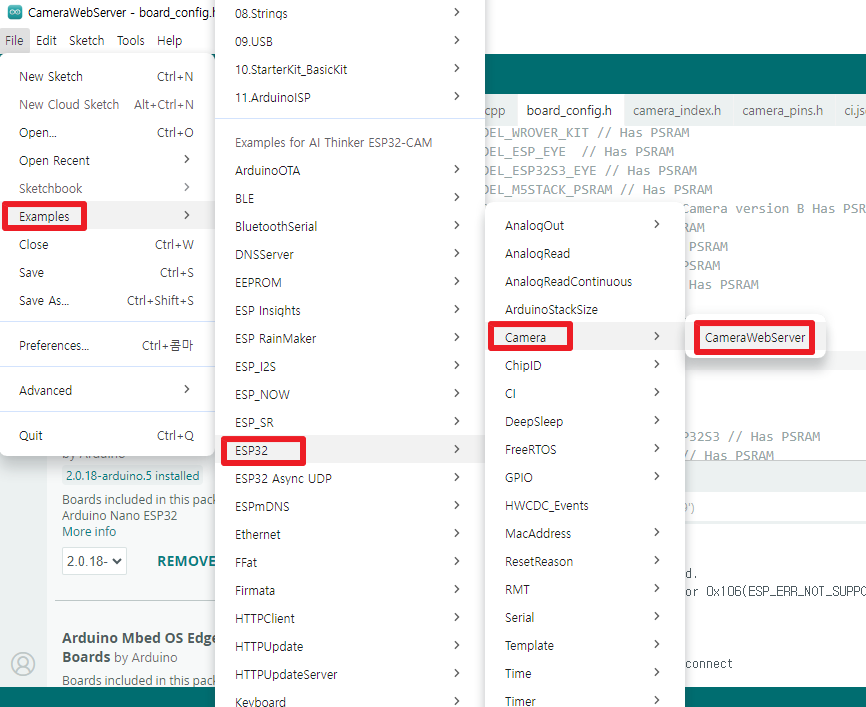Expand the BLE examples submenu
The height and width of the screenshot is (707, 866).
coord(350,198)
